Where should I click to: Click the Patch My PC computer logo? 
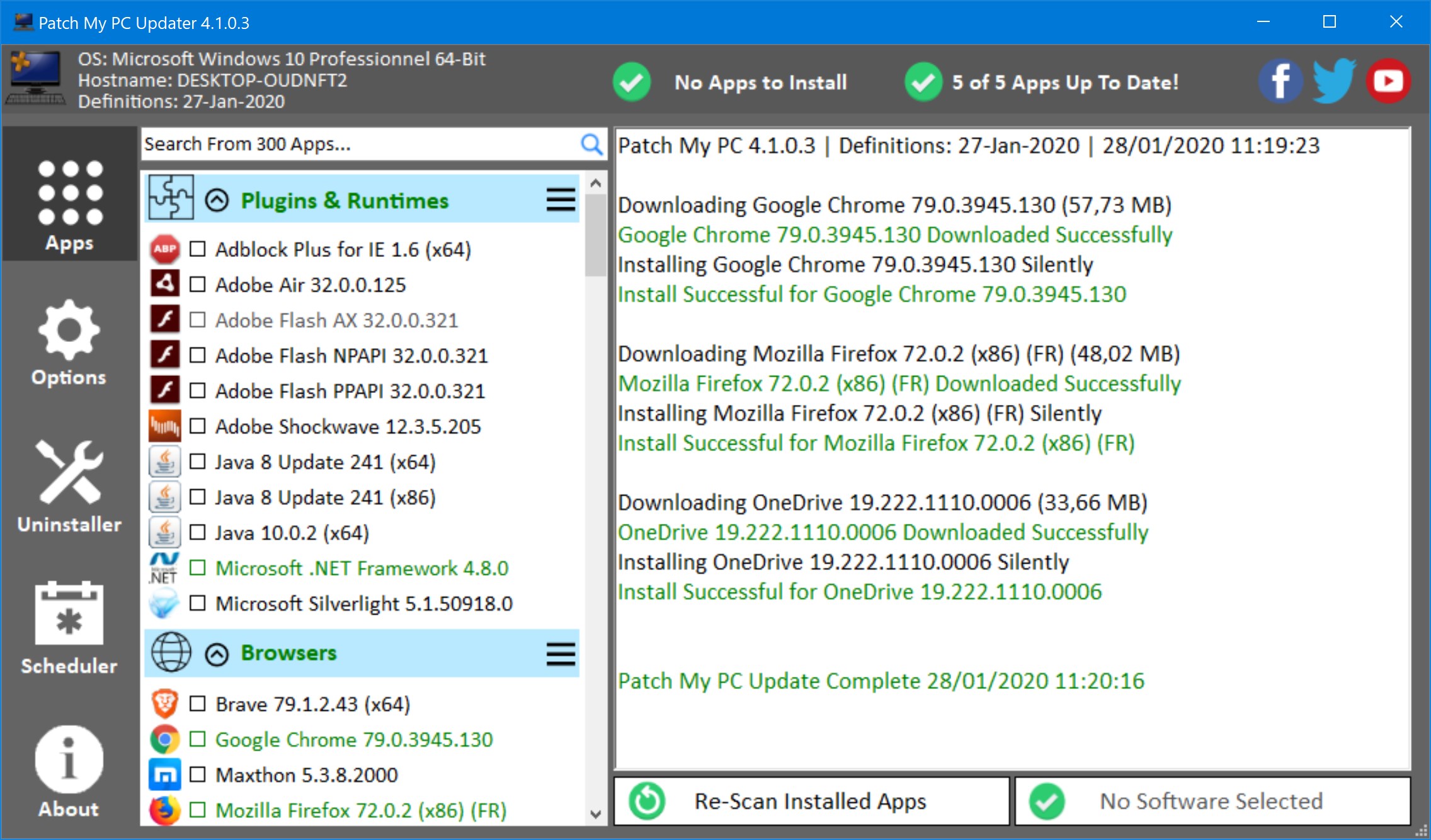(x=35, y=79)
